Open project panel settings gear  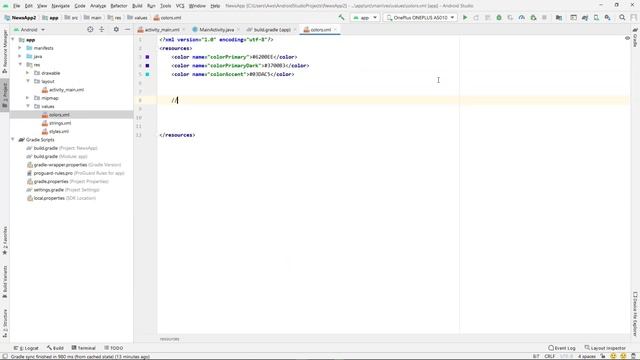click(x=116, y=29)
